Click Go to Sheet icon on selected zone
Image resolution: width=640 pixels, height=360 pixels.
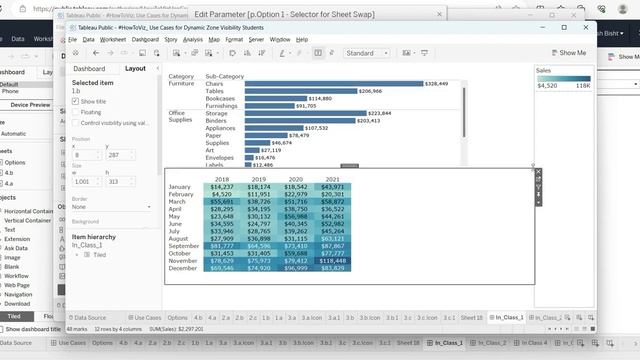(x=538, y=179)
